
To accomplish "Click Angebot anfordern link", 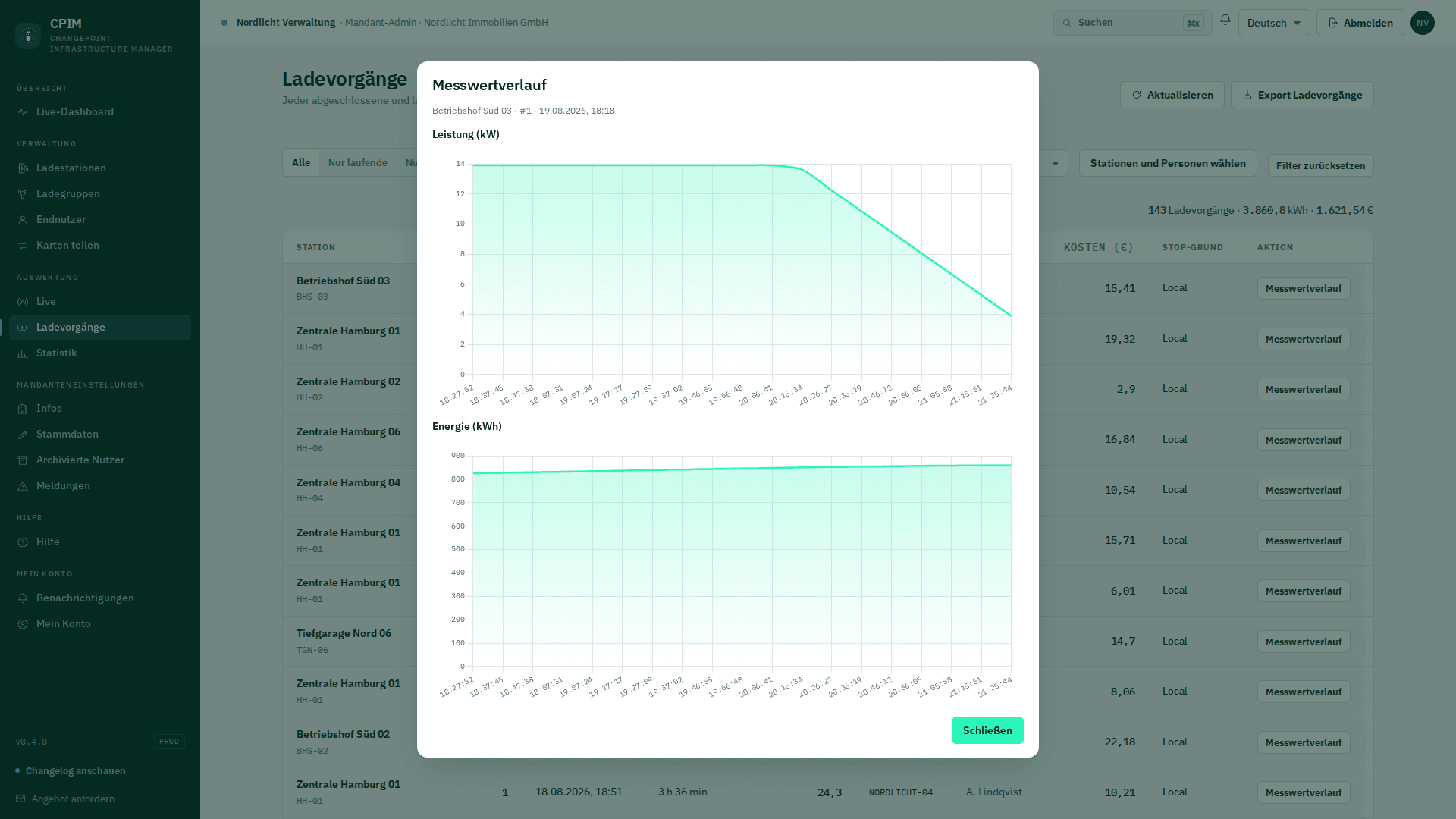I will point(74,799).
